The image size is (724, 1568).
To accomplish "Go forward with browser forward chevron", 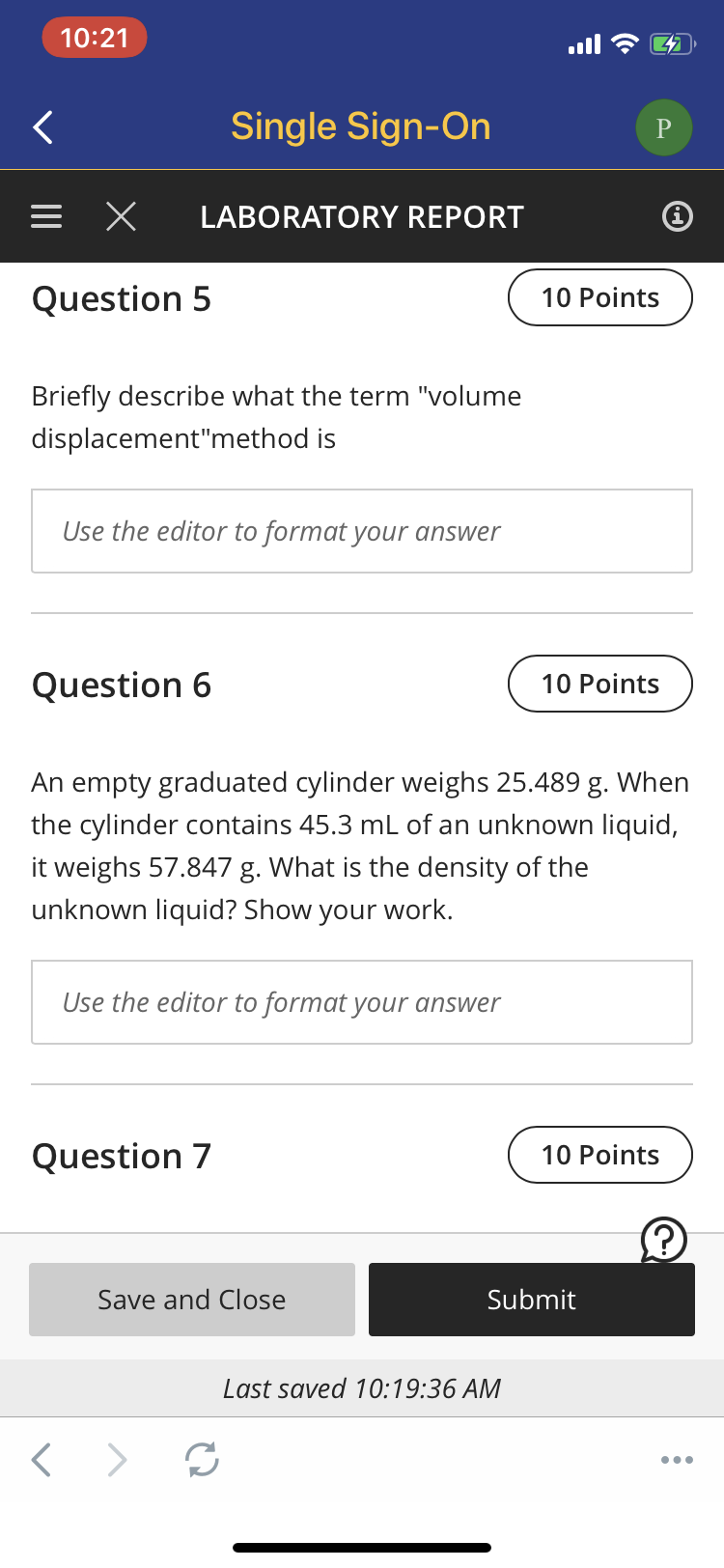I will (116, 1459).
